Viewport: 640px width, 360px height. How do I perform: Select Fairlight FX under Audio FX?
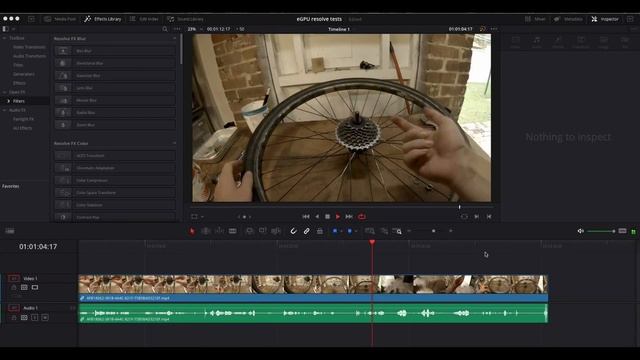pyautogui.click(x=23, y=119)
